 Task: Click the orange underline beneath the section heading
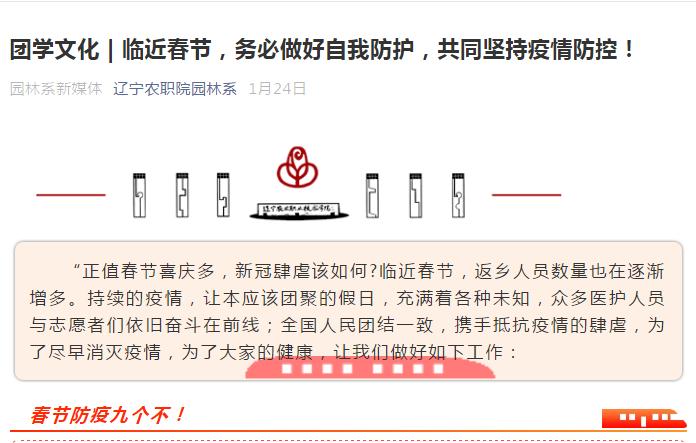348,431
